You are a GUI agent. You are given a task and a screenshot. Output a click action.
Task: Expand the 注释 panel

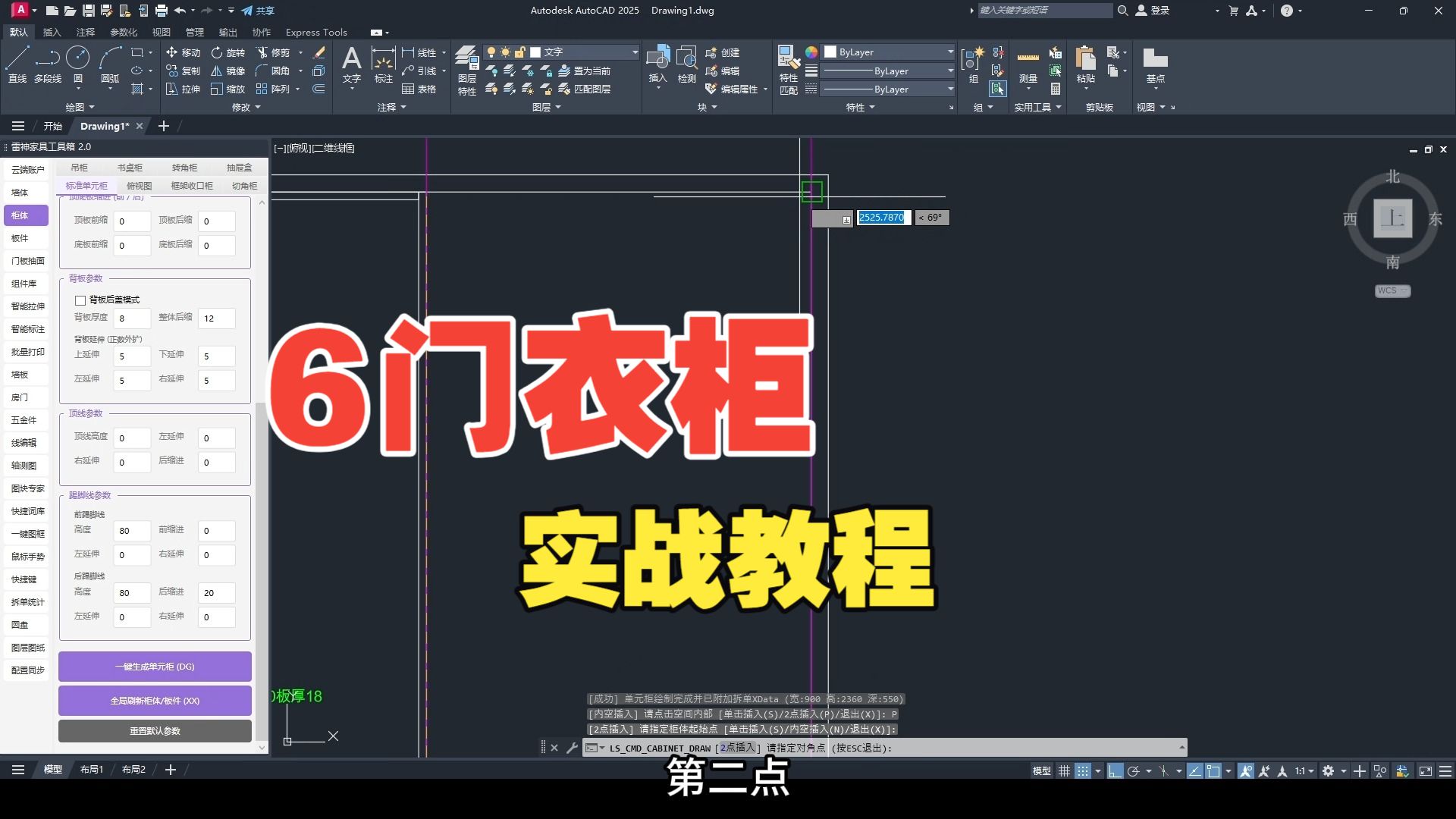coord(391,107)
